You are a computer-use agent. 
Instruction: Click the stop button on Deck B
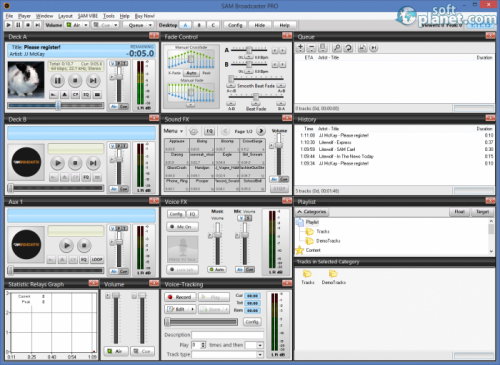click(75, 163)
